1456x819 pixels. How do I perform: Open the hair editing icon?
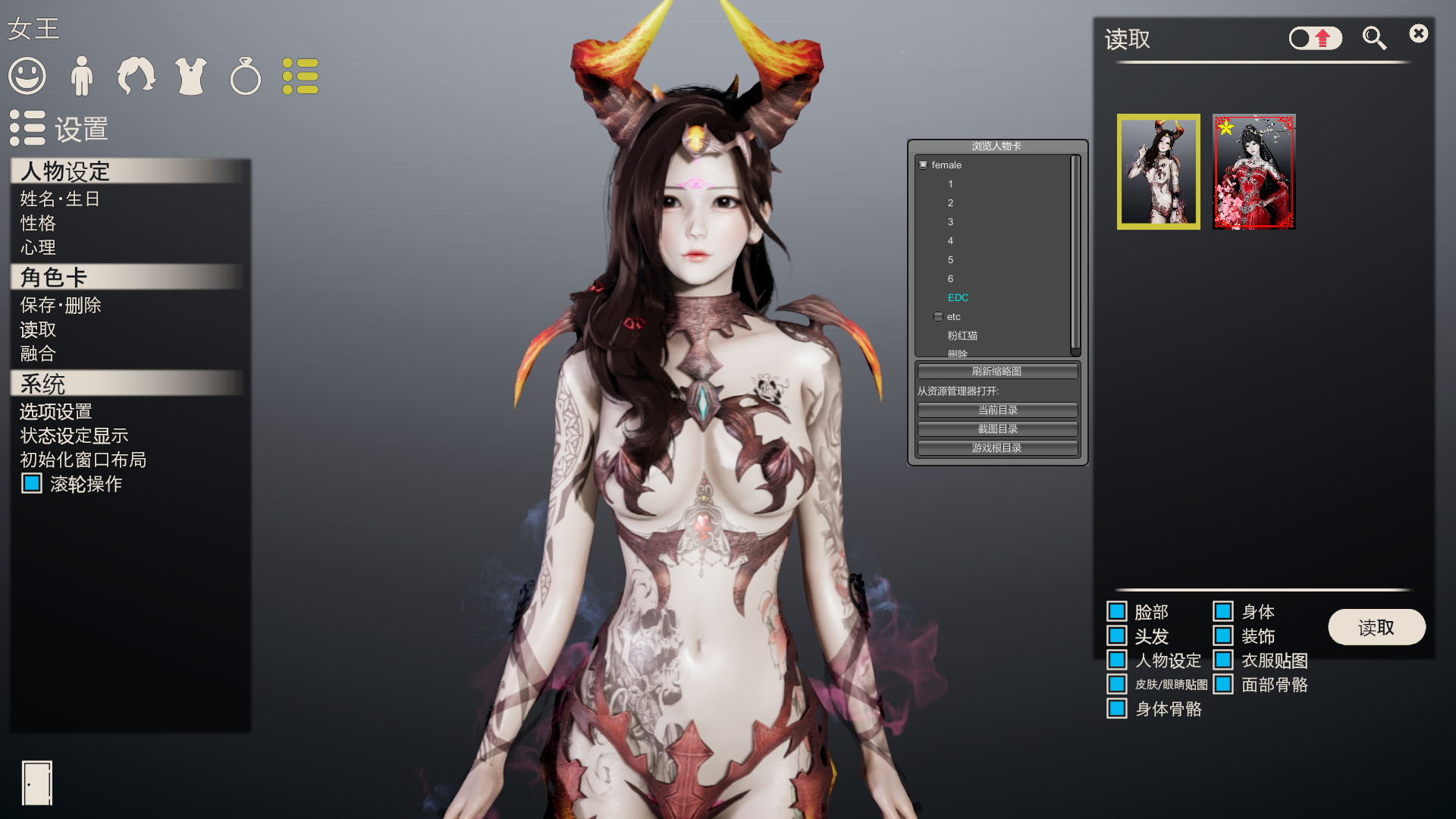coord(136,76)
